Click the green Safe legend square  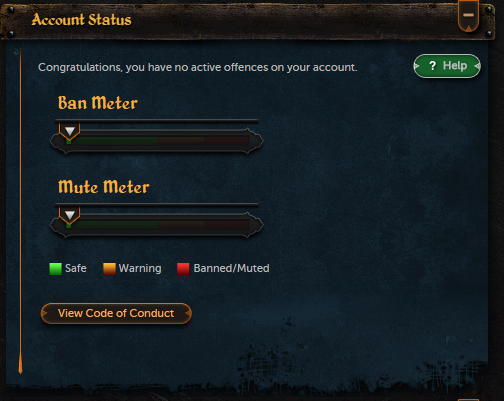[x=55, y=269]
